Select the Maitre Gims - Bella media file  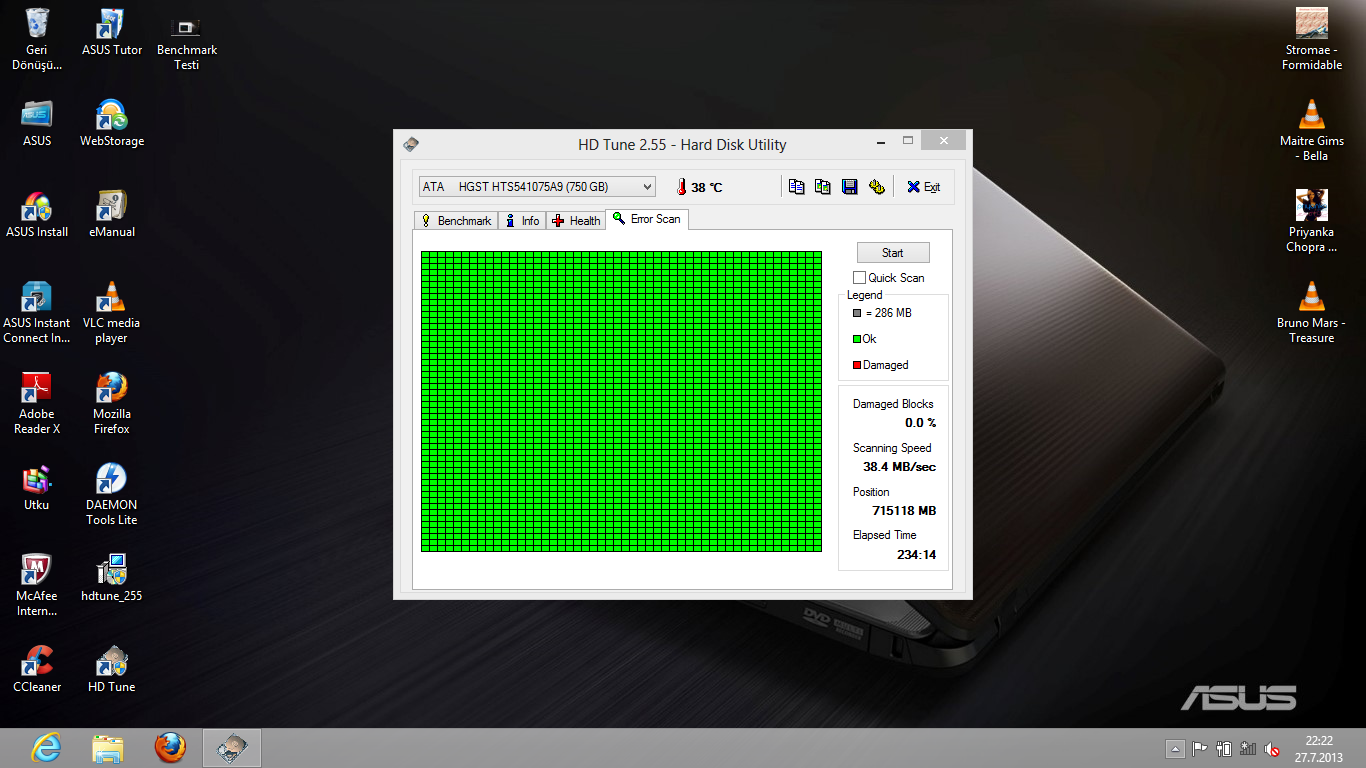pyautogui.click(x=1312, y=130)
